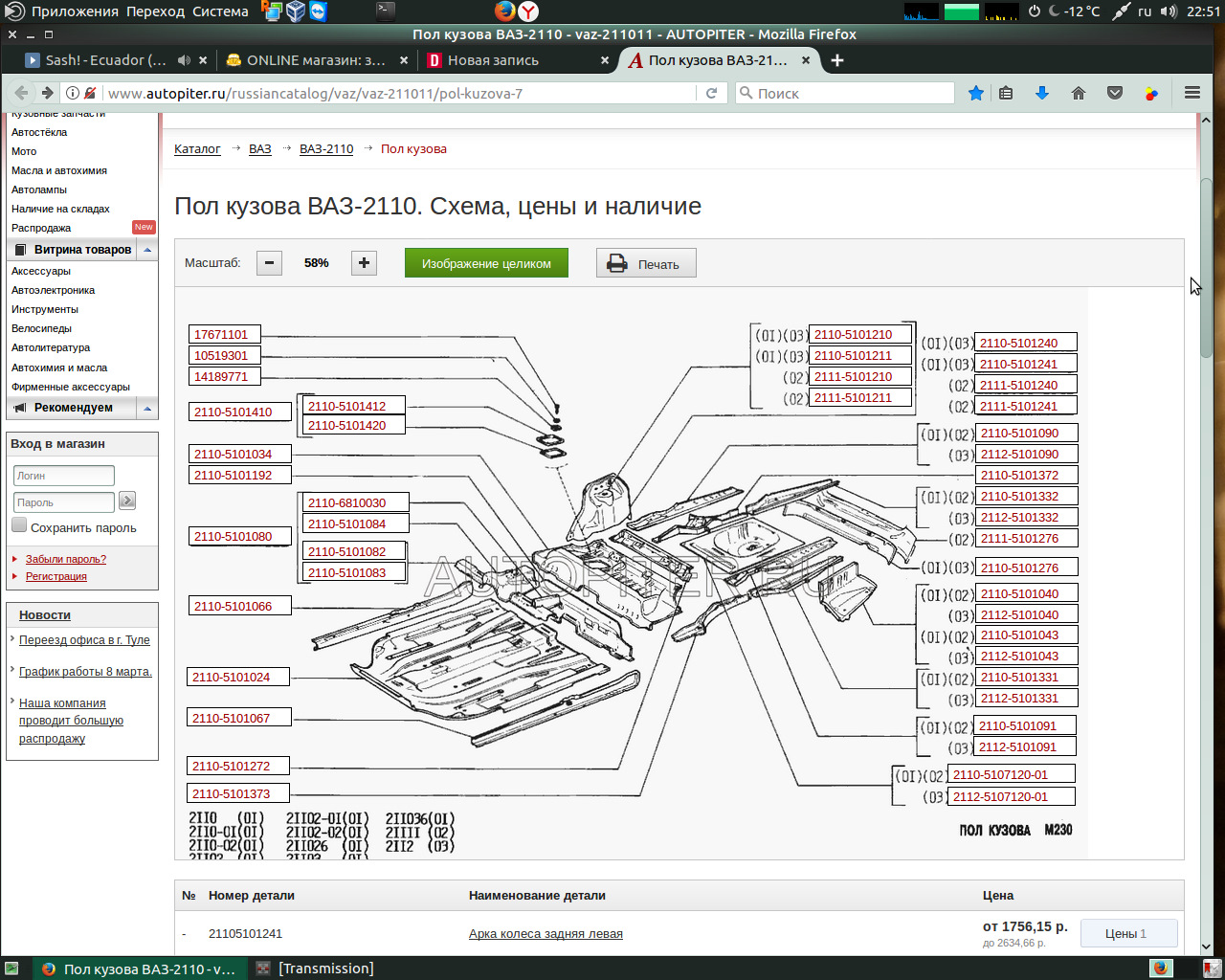Show site information icon in address bar

tap(73, 93)
